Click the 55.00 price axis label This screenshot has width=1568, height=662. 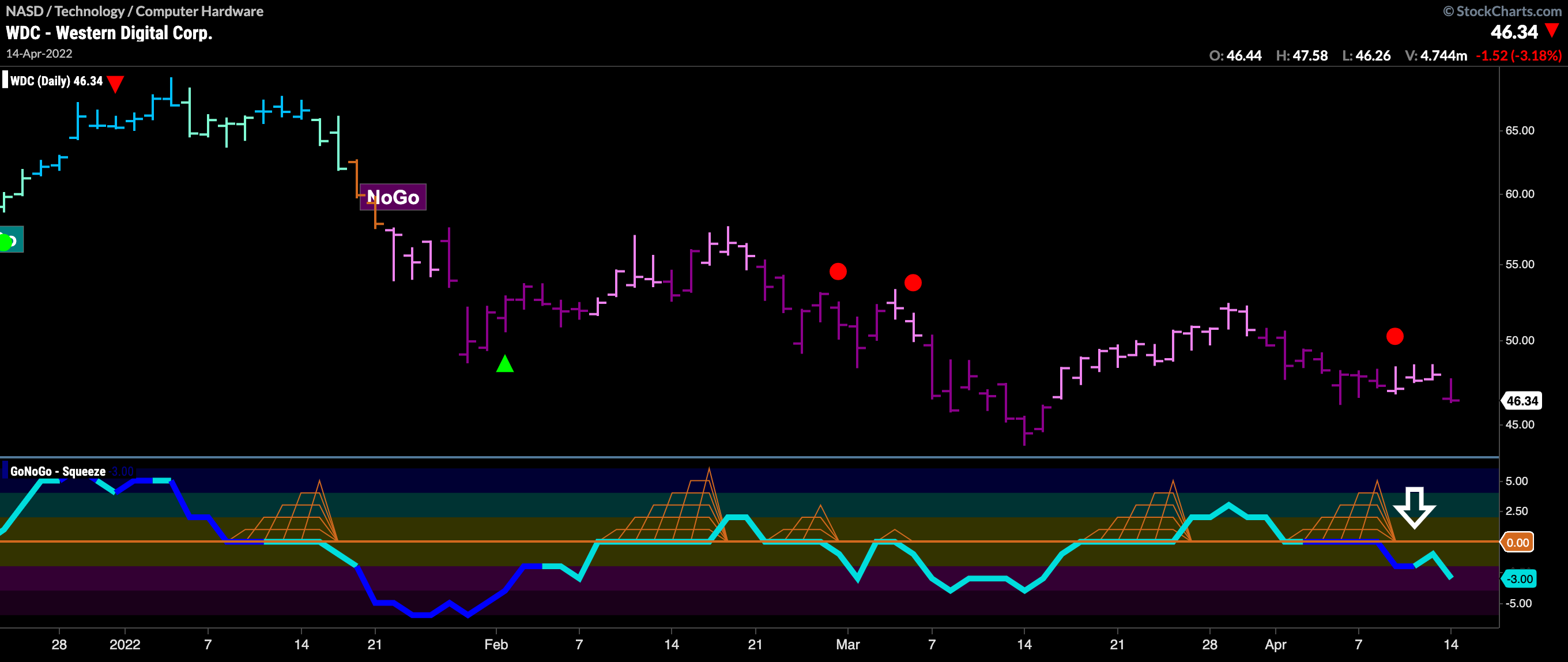coord(1520,264)
